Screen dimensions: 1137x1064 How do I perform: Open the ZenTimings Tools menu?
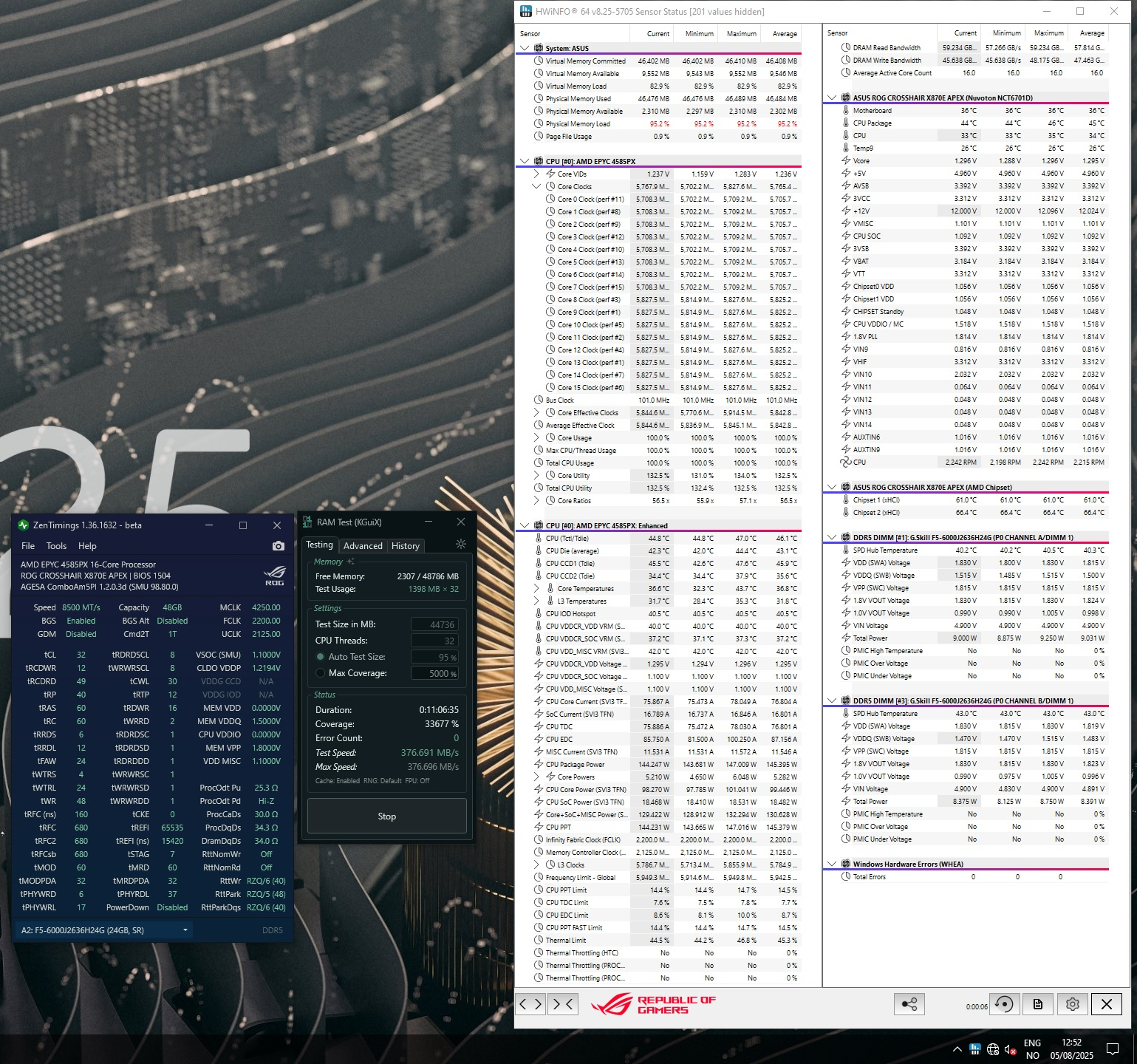56,546
